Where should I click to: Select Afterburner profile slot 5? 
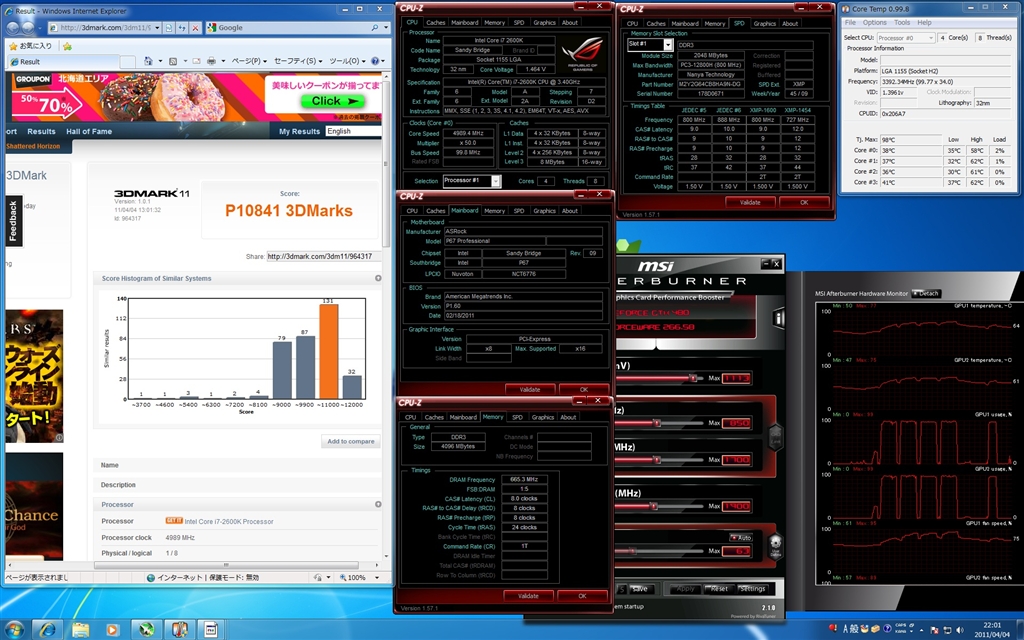click(x=622, y=588)
